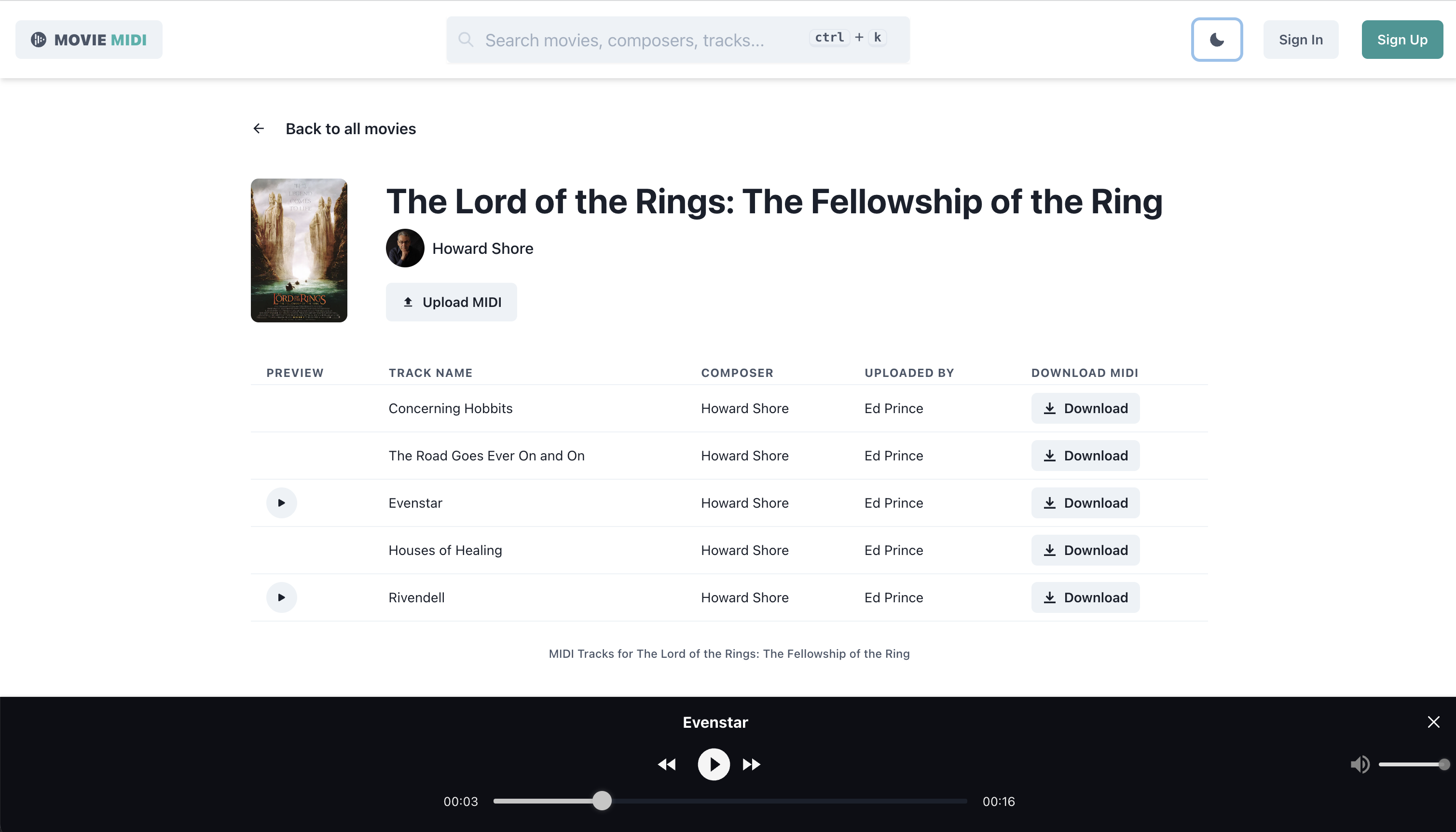Click the Upload MIDI button
The height and width of the screenshot is (832, 1456).
click(451, 302)
